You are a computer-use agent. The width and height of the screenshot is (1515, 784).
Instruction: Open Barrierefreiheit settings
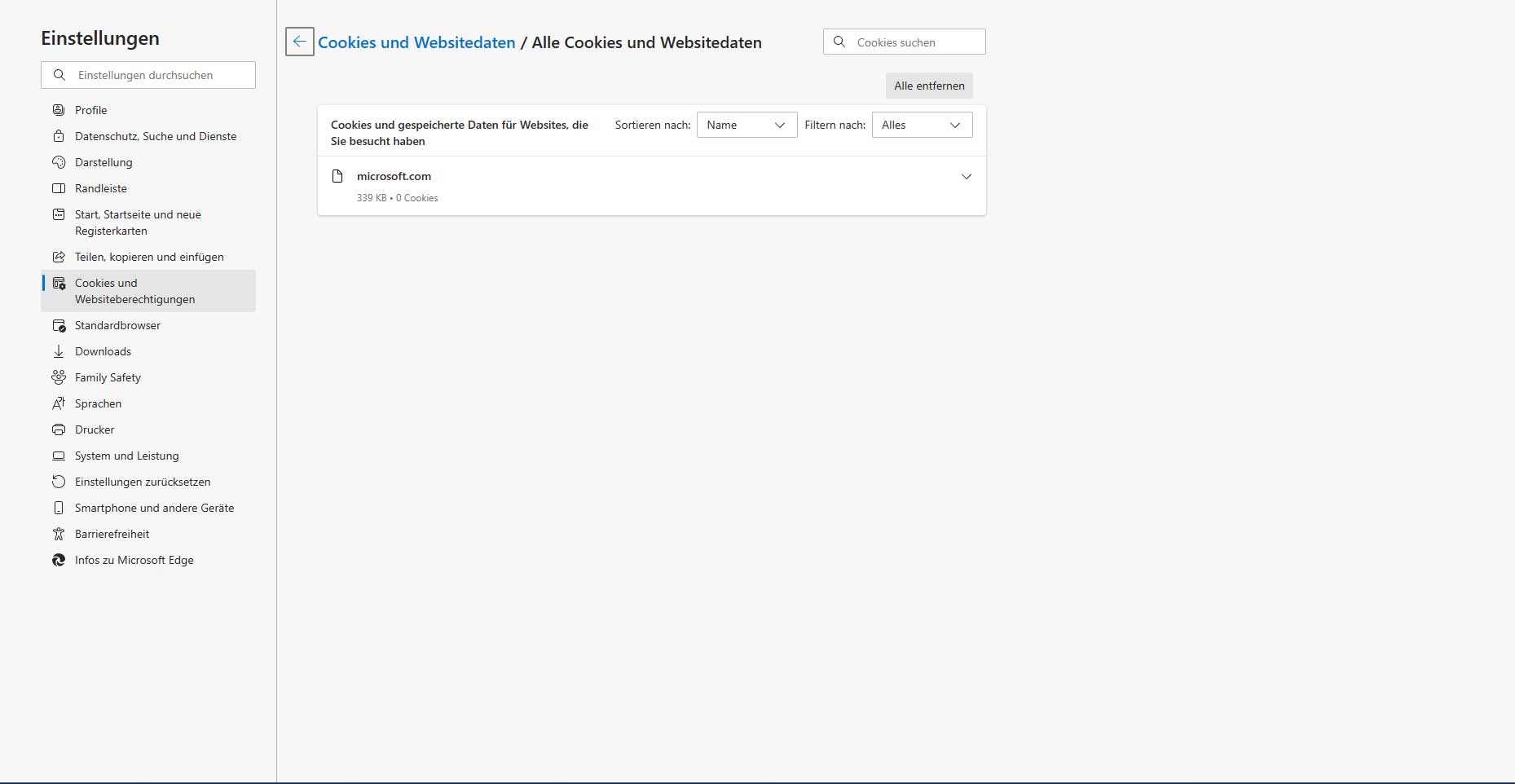point(148,534)
